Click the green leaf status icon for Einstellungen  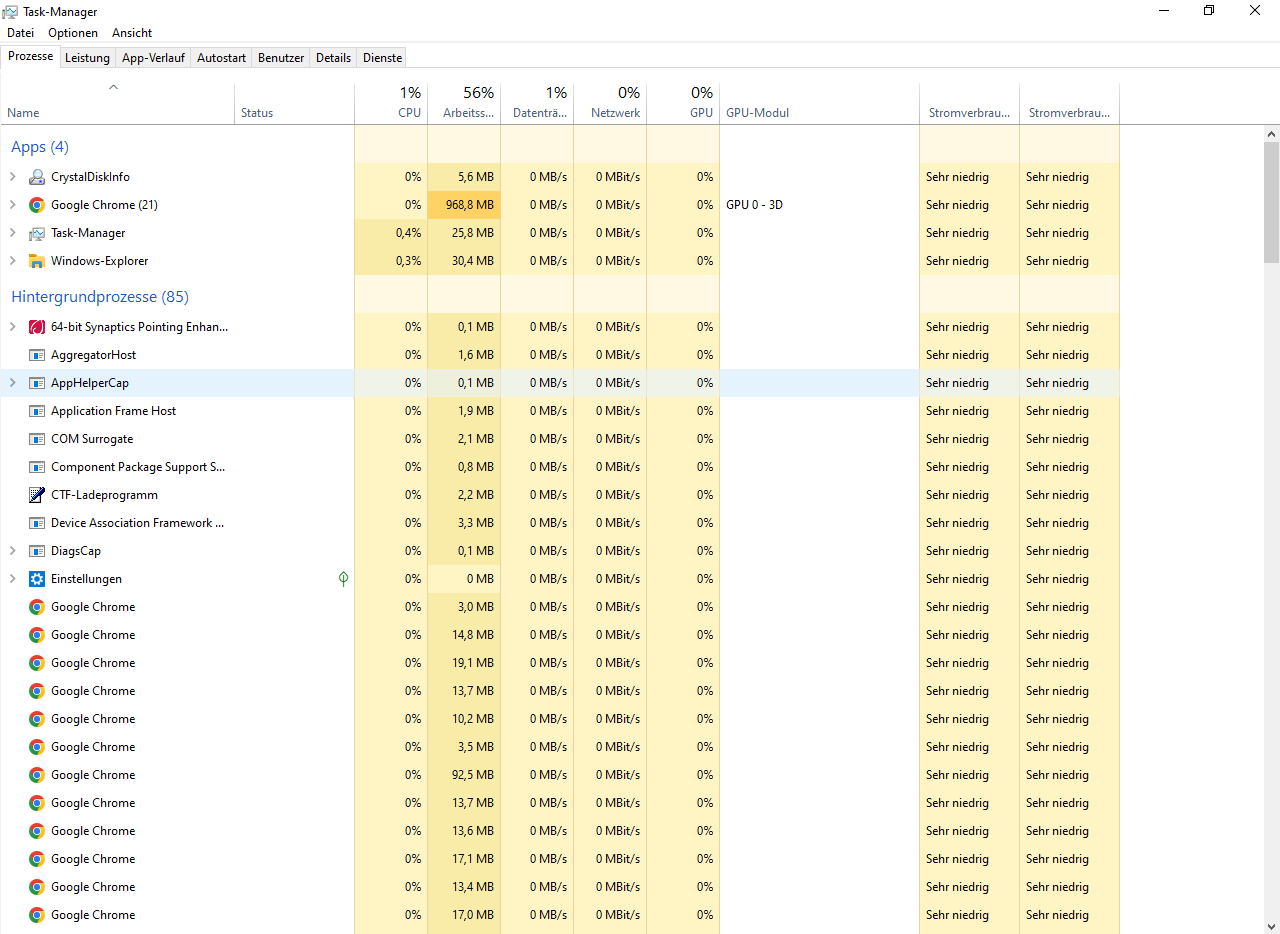click(x=343, y=579)
